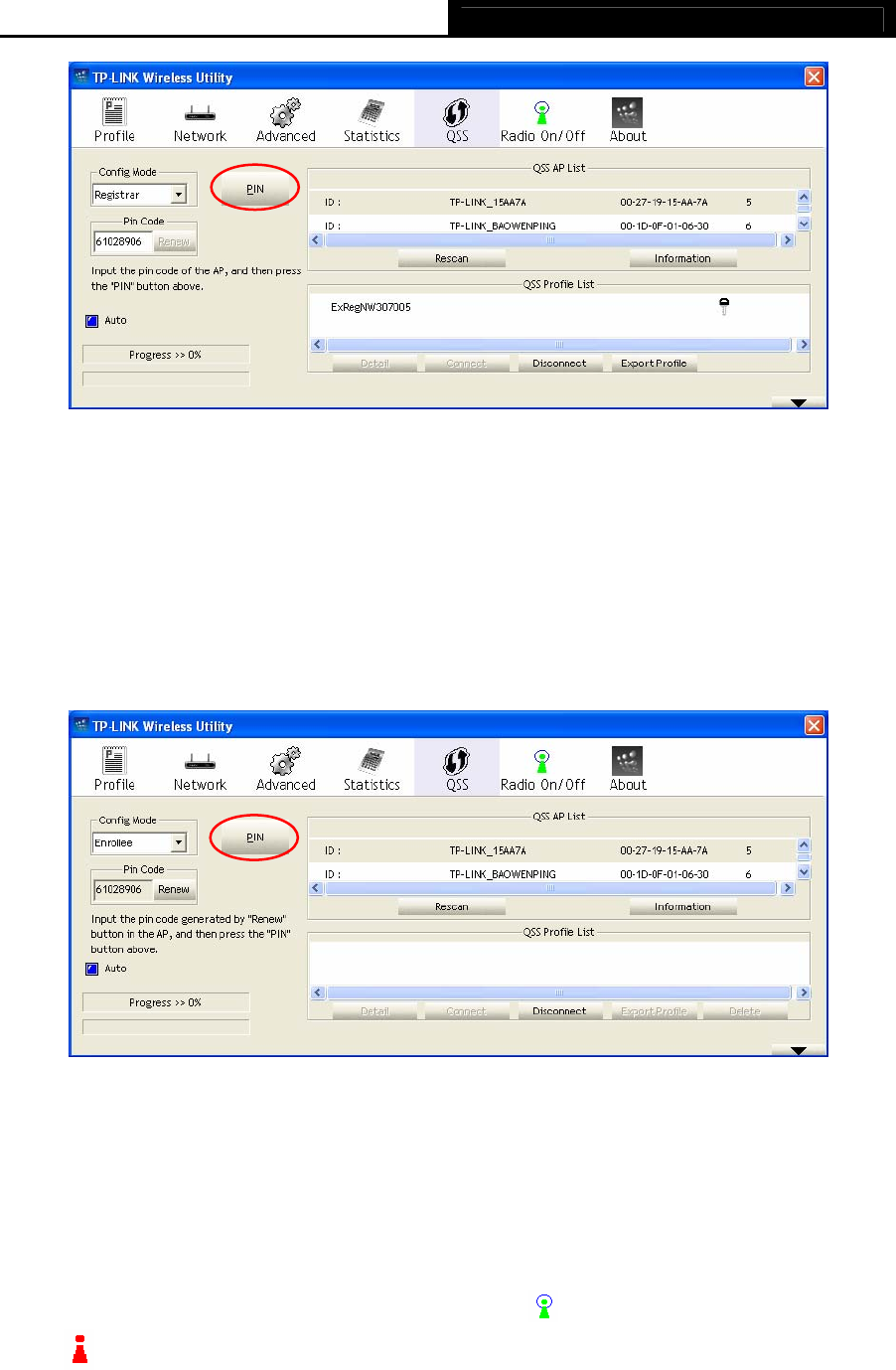This screenshot has width=896, height=1370.
Task: Click Information button in the Enrollee window
Action: [682, 907]
